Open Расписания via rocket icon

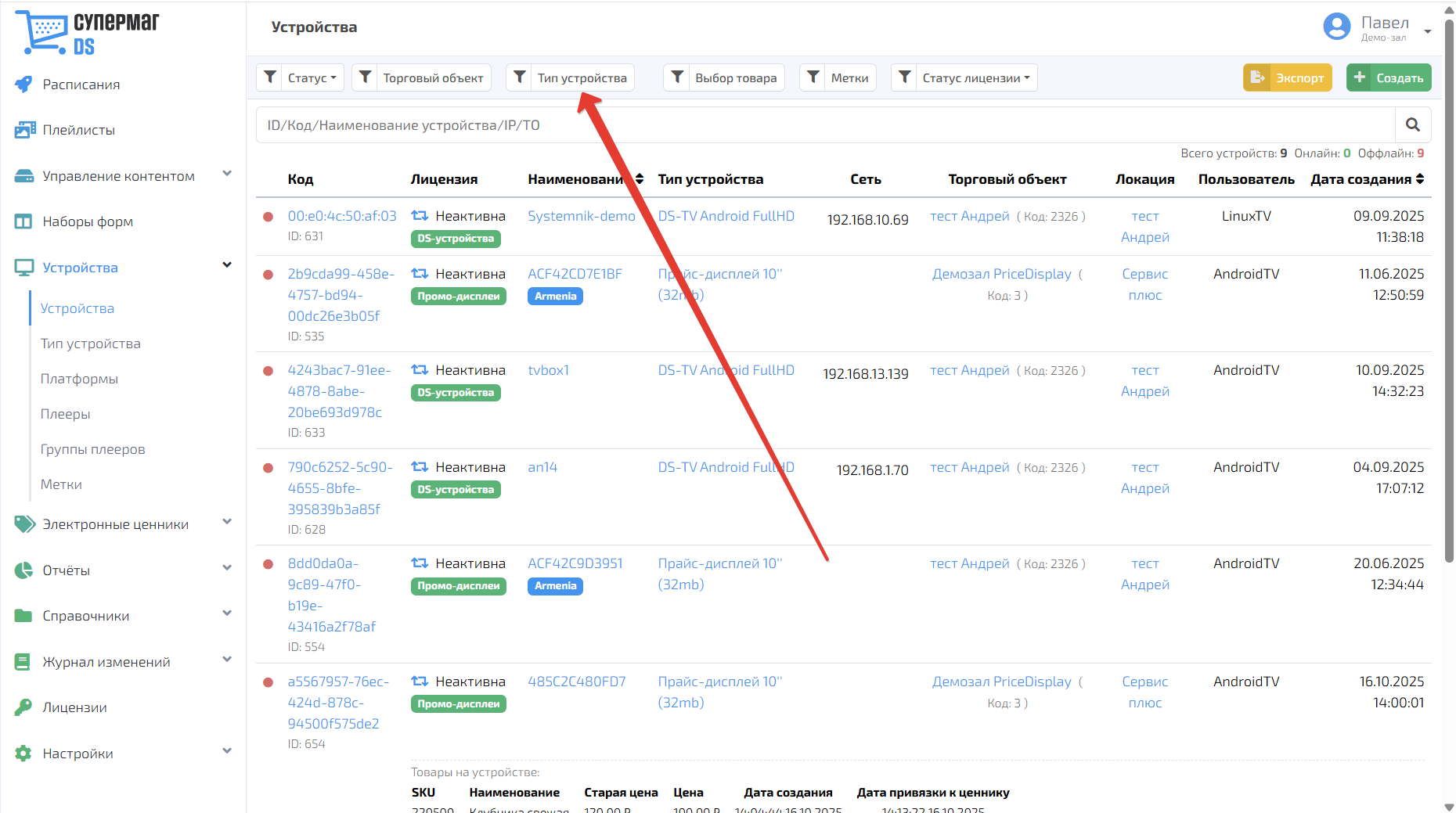[24, 85]
